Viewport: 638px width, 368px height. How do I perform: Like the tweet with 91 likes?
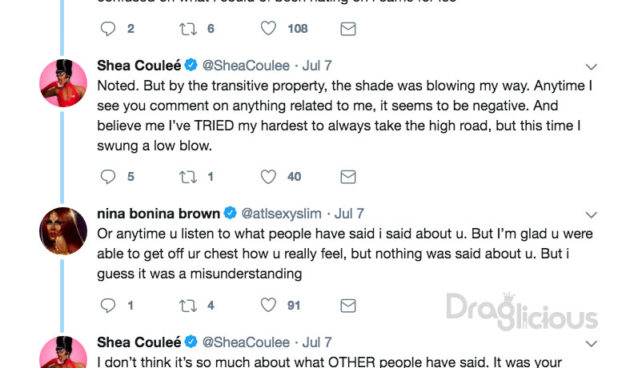pos(268,305)
